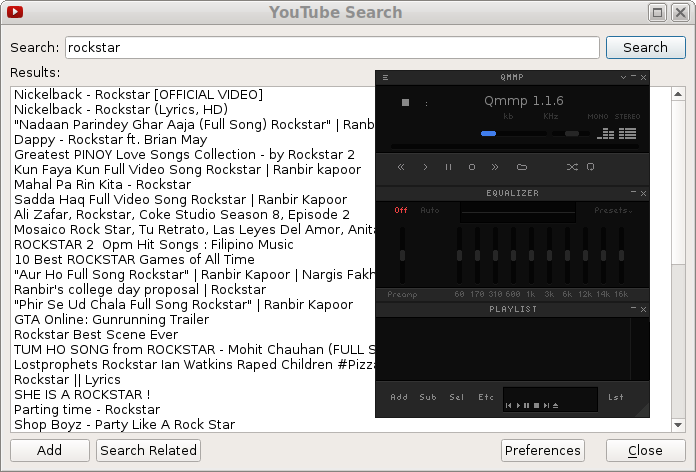Click Qmmp previous track button
696x472 pixels.
[401, 167]
